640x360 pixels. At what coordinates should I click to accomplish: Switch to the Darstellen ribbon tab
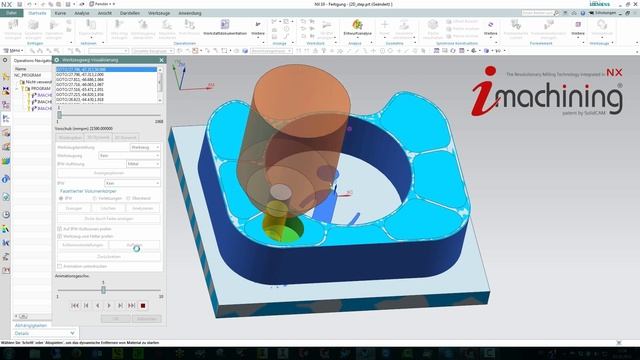point(130,13)
